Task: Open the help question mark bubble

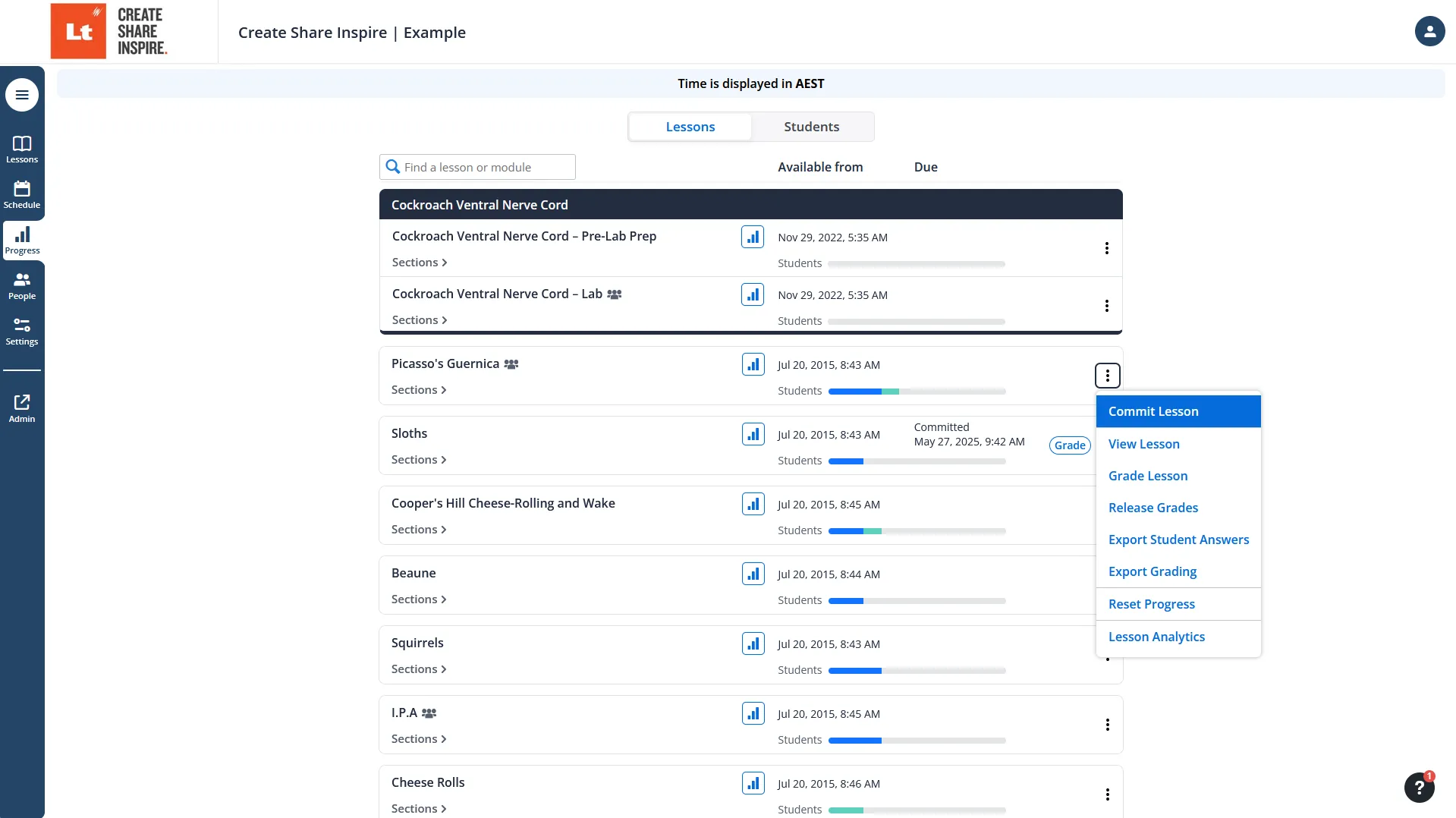Action: click(1419, 788)
